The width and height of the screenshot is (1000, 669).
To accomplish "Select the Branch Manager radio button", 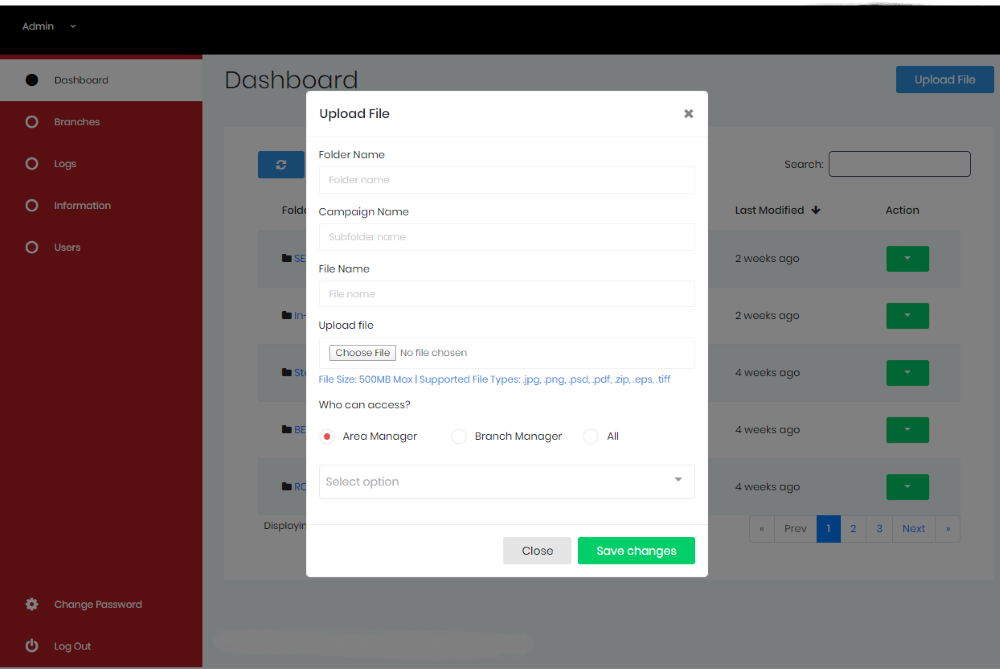I will coord(459,437).
